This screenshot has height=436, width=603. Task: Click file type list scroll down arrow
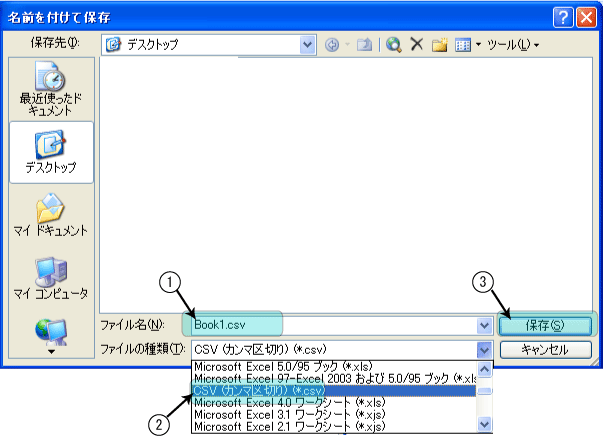485,424
